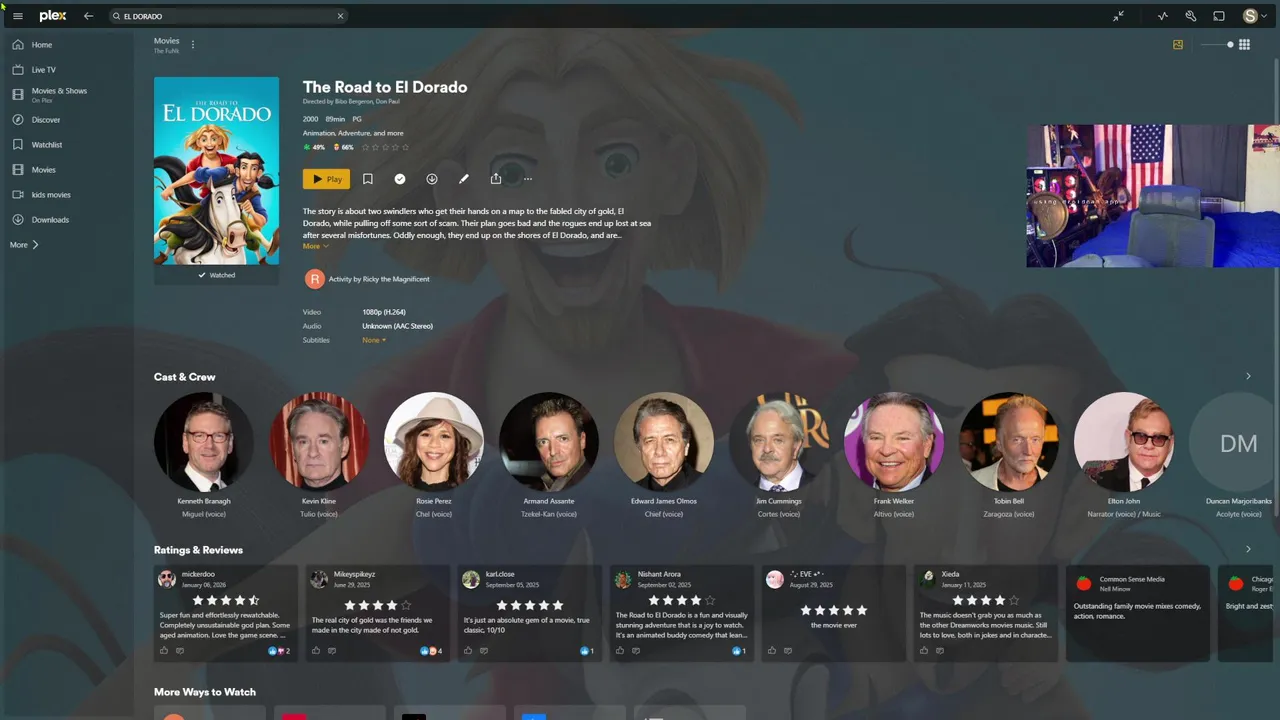Edit metadata with the pencil icon

464,179
